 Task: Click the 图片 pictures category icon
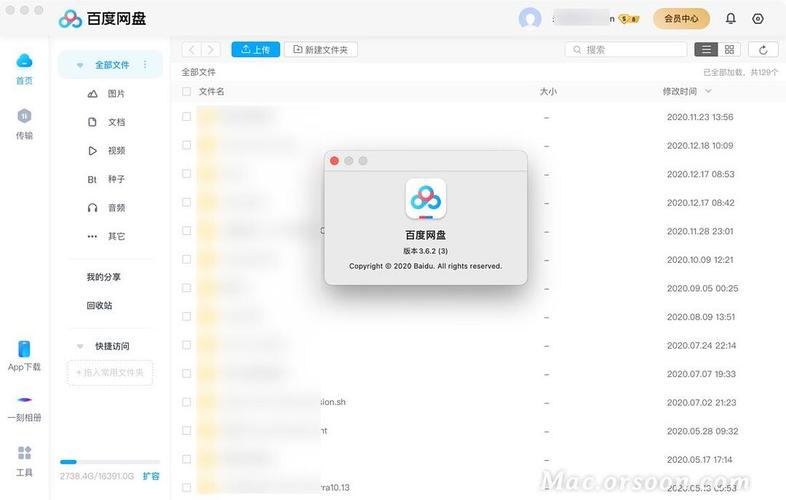93,94
